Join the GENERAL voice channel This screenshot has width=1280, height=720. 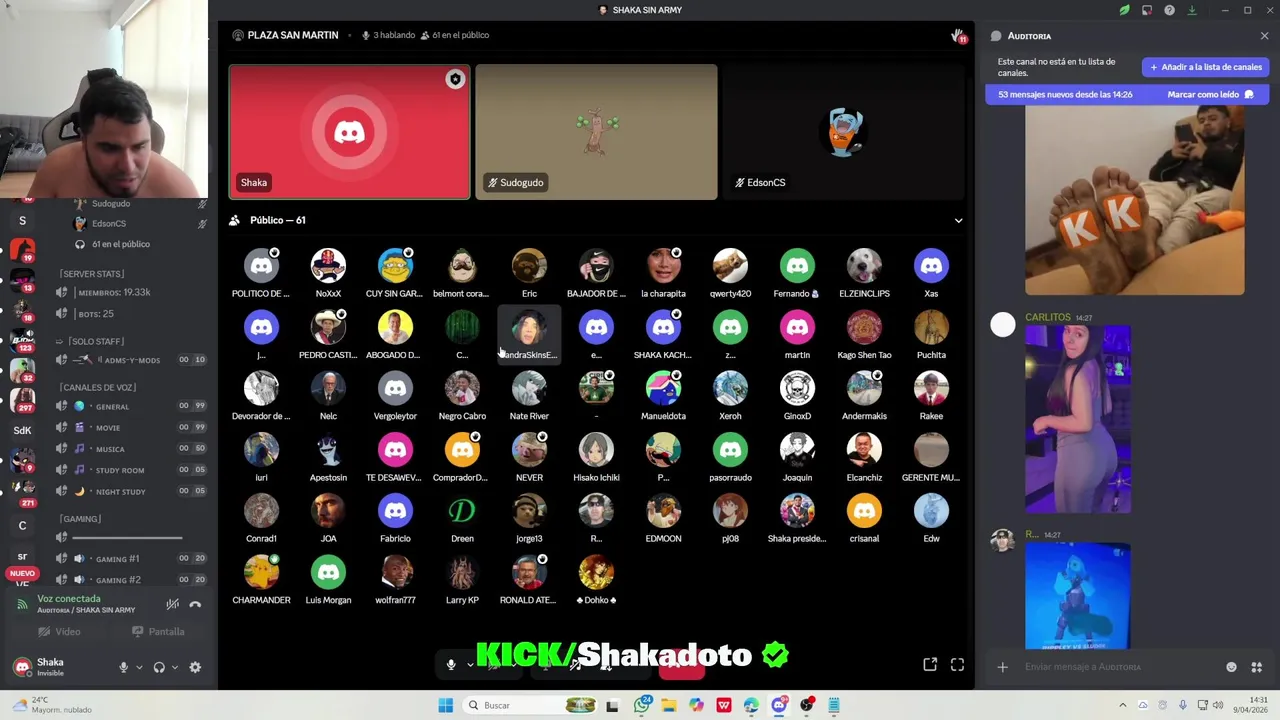(132, 406)
